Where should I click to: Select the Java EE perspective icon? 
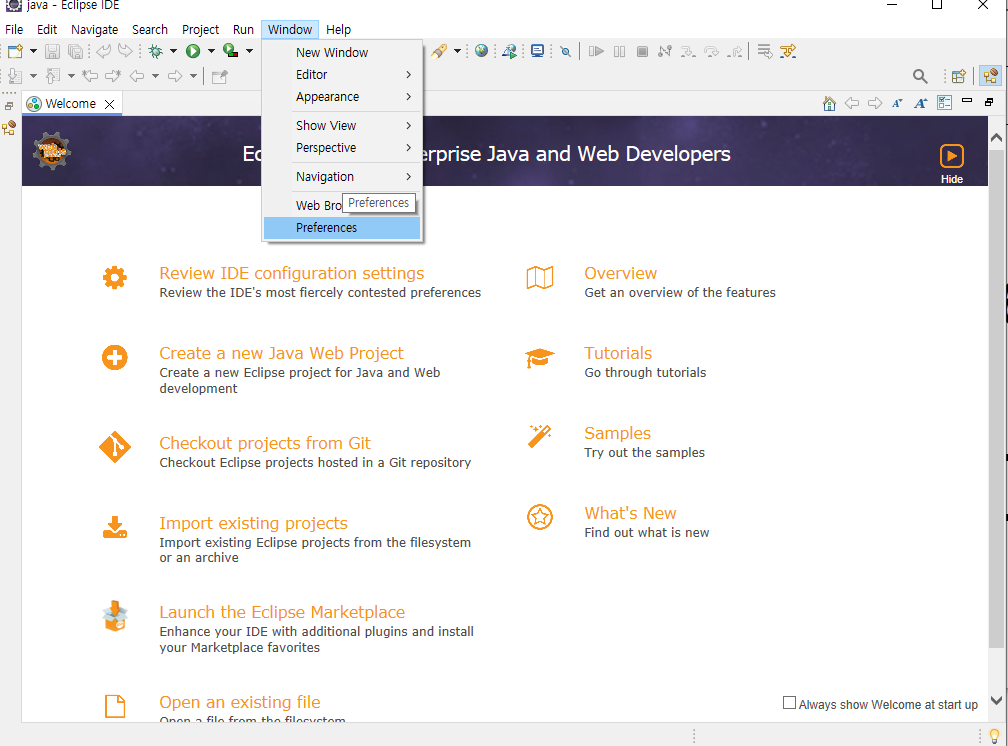click(991, 77)
